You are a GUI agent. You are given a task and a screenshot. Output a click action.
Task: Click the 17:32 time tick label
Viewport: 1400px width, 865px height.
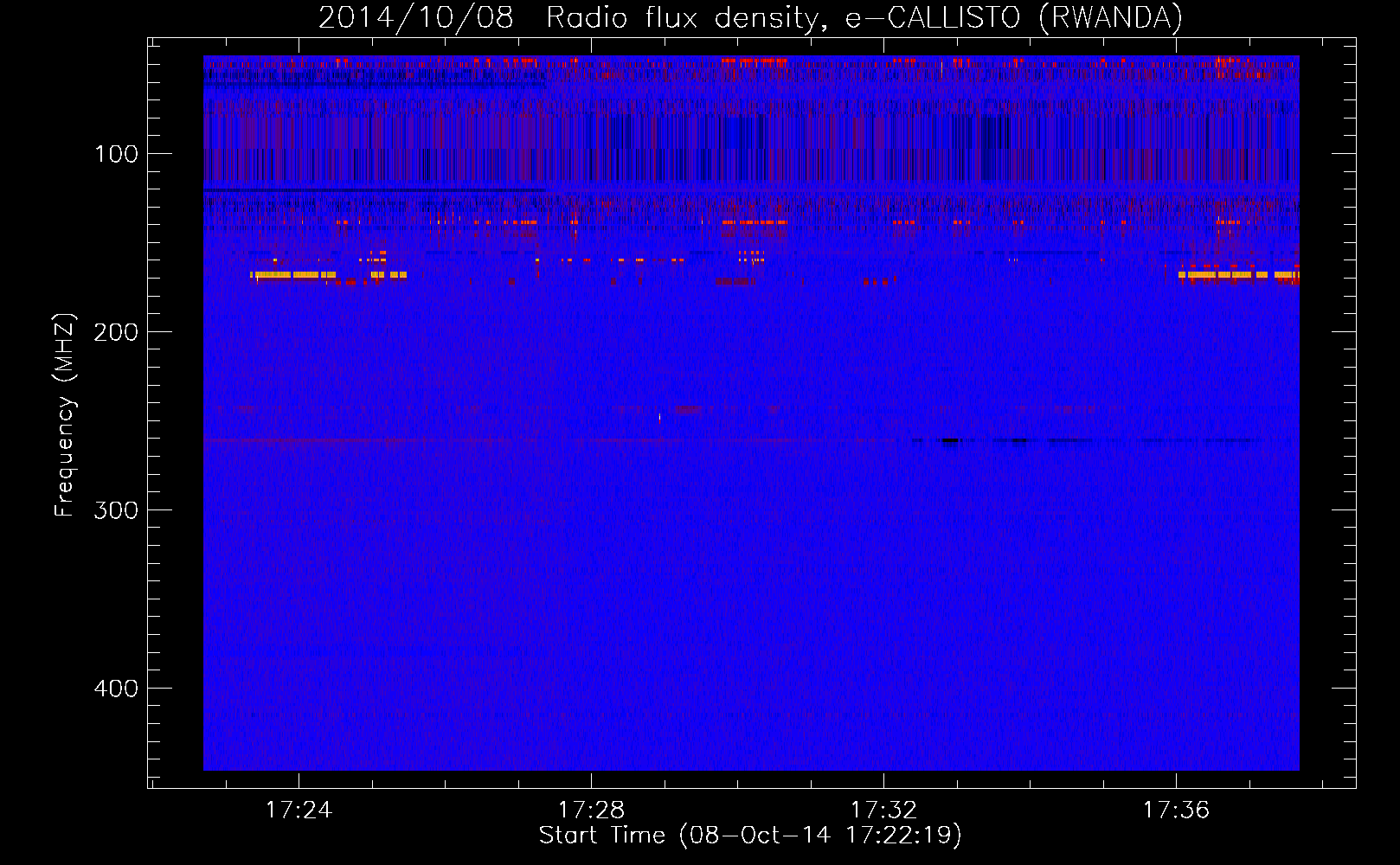pyautogui.click(x=883, y=811)
